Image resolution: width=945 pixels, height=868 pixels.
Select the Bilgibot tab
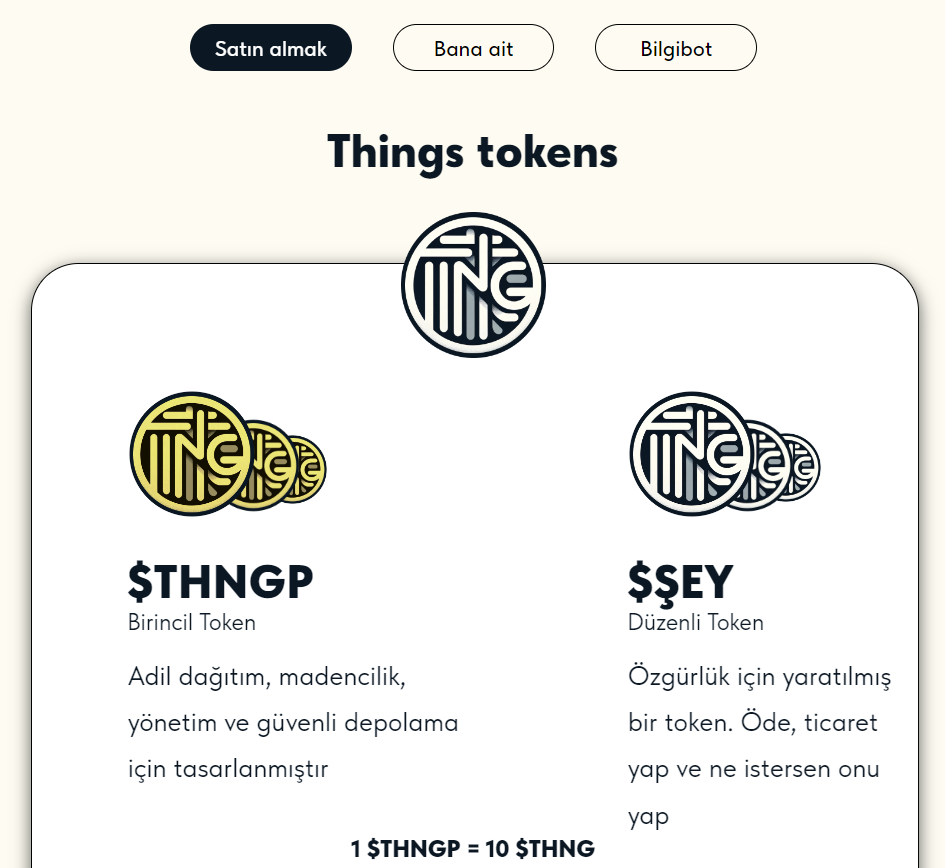coord(676,48)
